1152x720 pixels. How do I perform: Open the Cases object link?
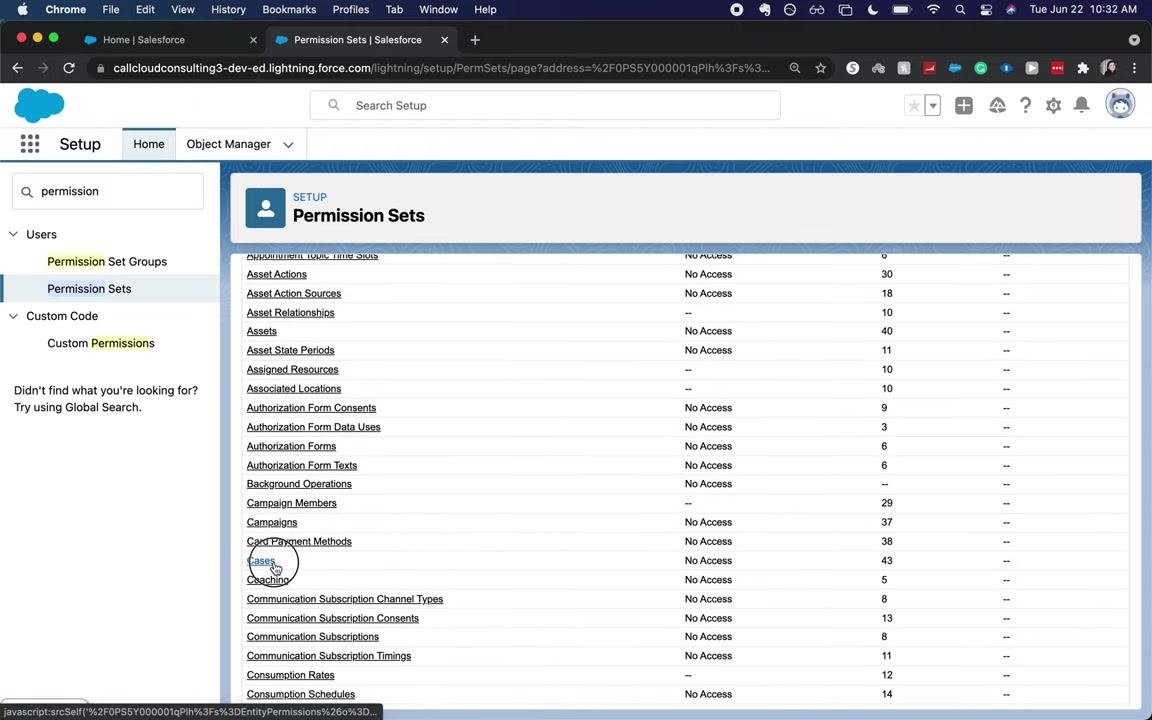tap(261, 561)
